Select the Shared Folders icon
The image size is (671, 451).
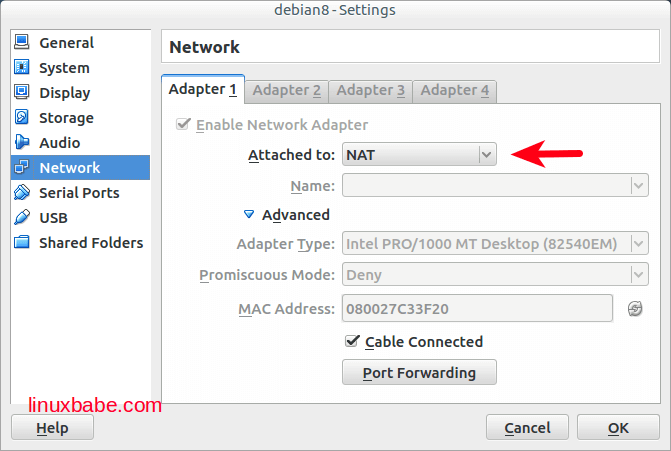coord(22,243)
